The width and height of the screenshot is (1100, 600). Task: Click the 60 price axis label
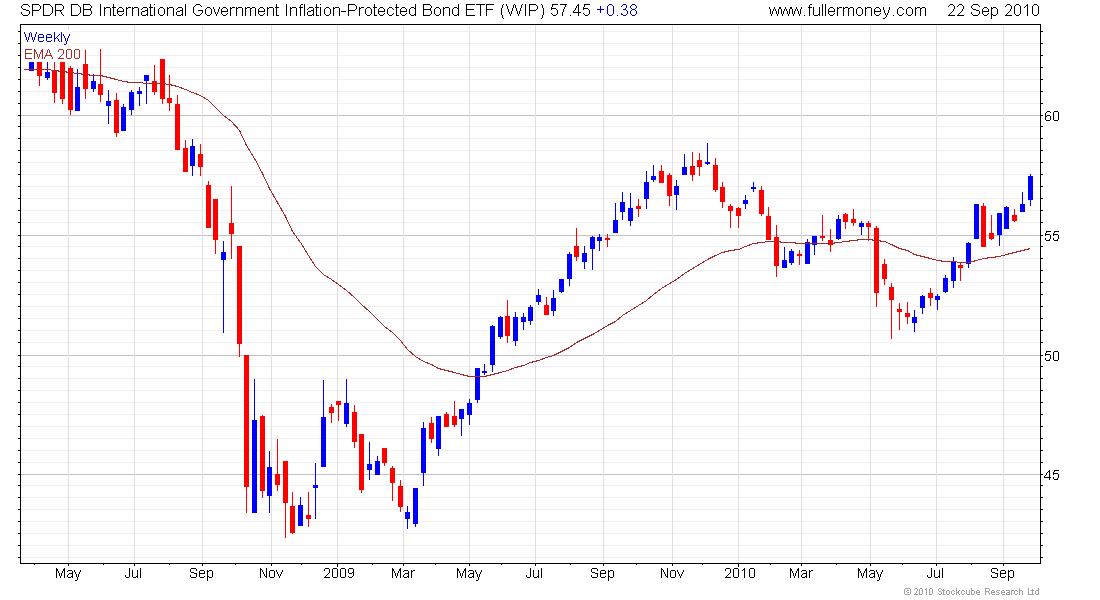[x=1052, y=116]
